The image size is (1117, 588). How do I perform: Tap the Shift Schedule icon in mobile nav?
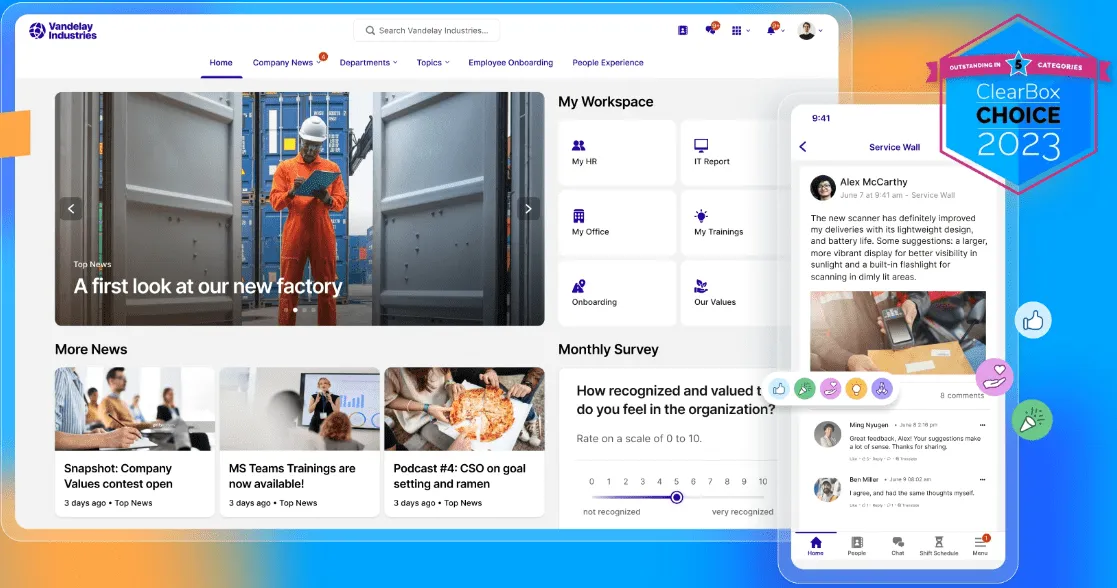tap(938, 545)
